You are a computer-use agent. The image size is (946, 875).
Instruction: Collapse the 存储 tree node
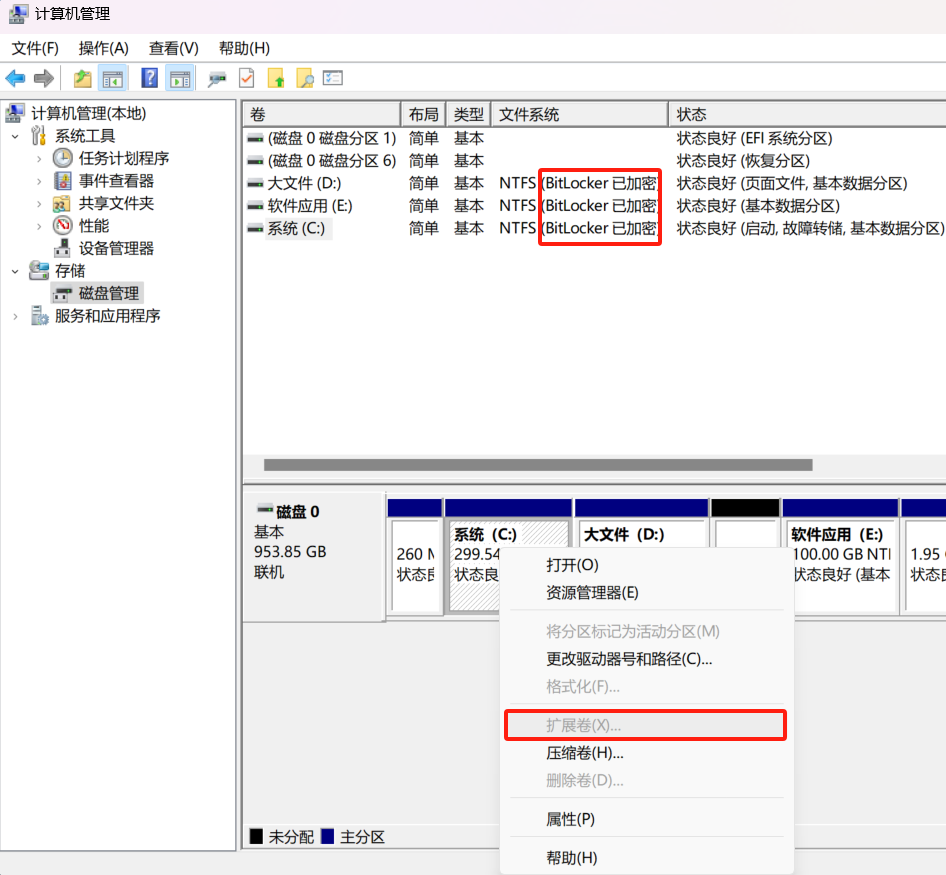pos(16,271)
